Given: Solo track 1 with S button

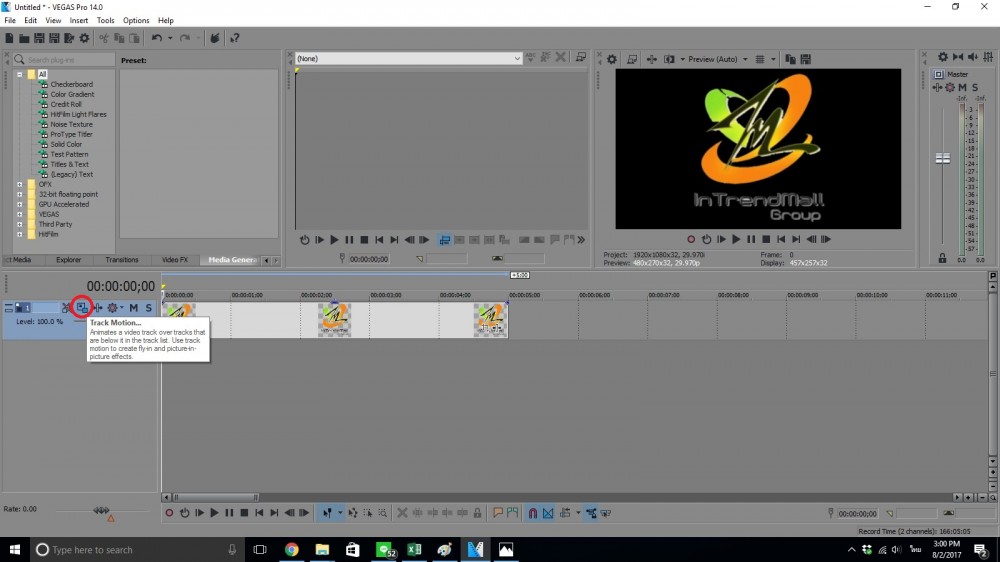Looking at the screenshot, I should [x=149, y=307].
